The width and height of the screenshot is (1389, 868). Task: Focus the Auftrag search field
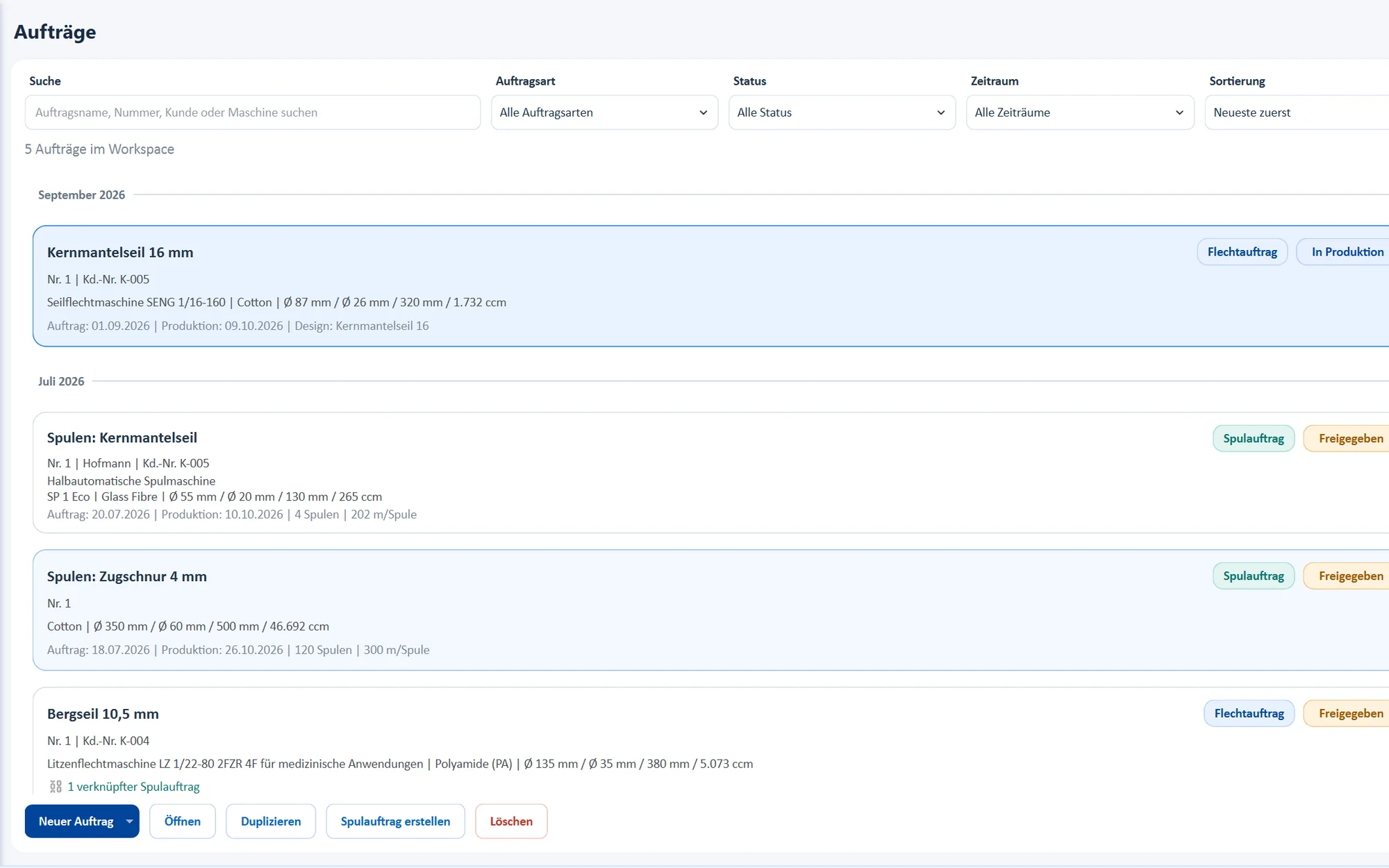[x=253, y=112]
